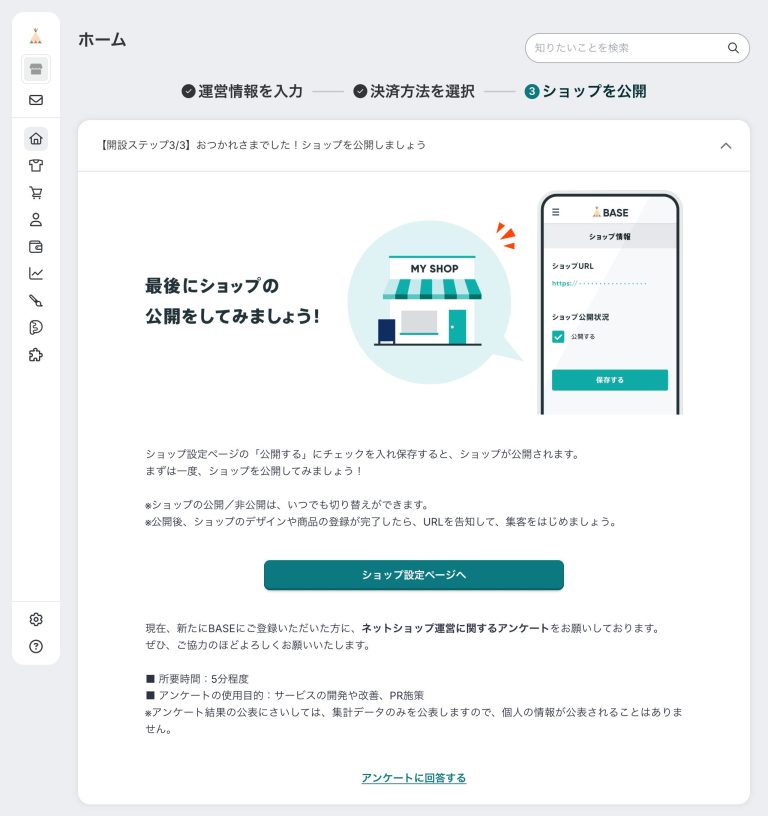Open analytics line chart icon

(x=36, y=274)
